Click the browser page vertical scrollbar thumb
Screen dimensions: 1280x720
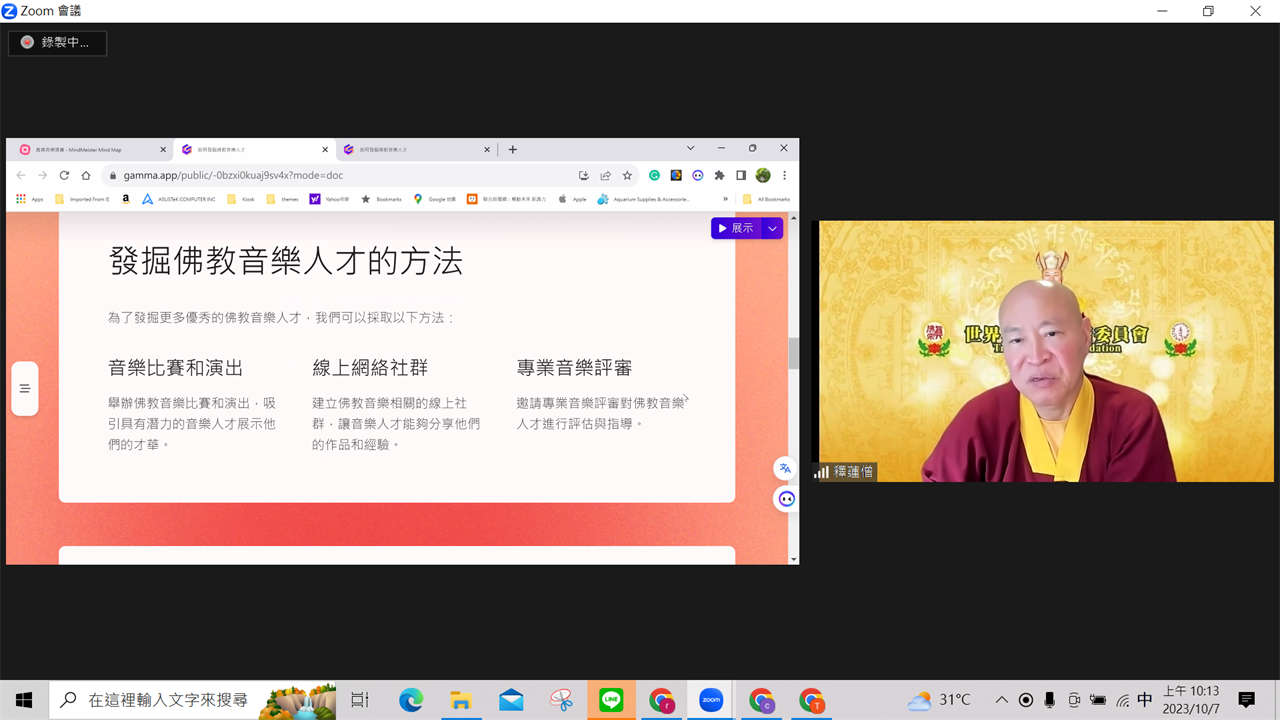[794, 353]
